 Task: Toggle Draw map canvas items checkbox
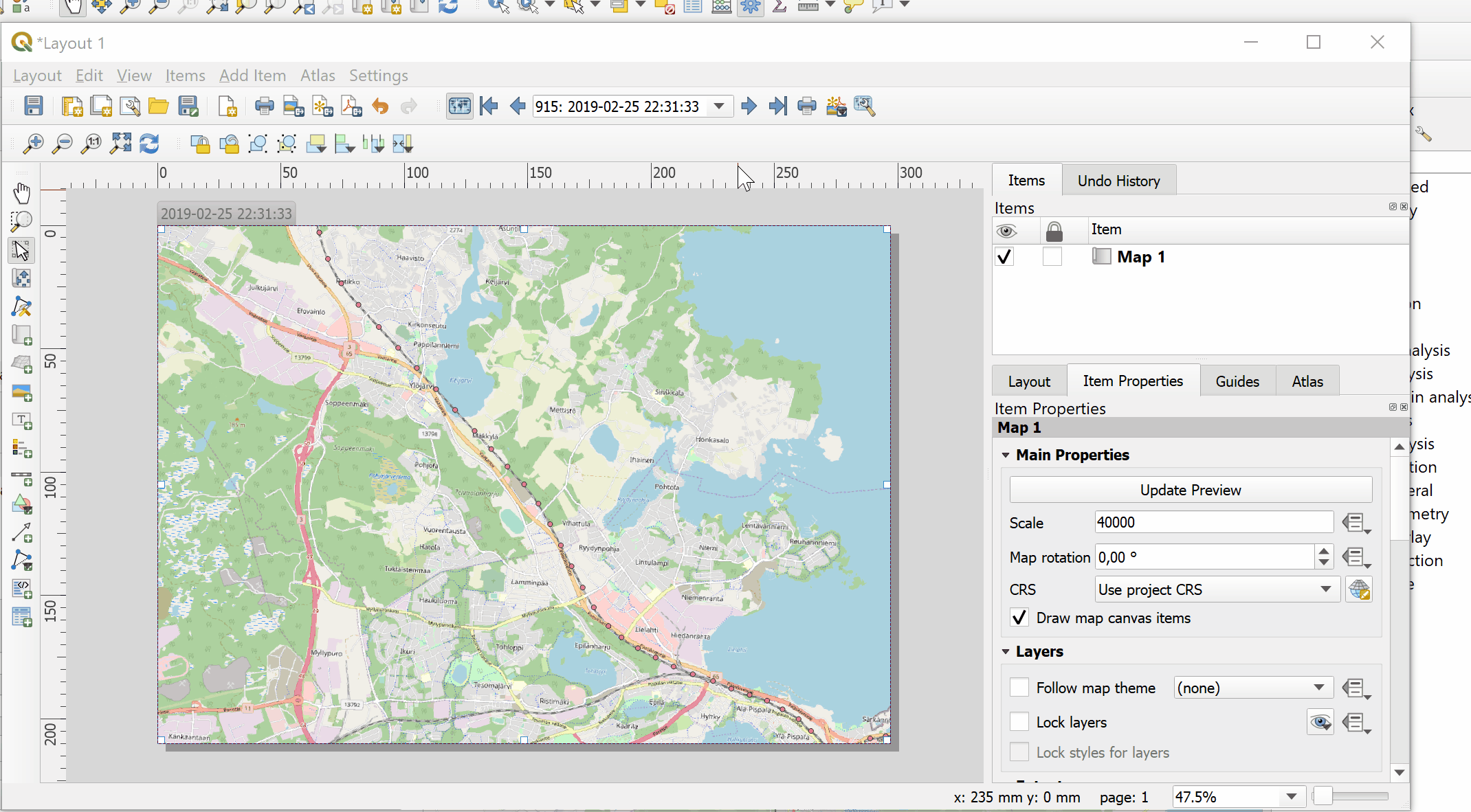[1019, 618]
